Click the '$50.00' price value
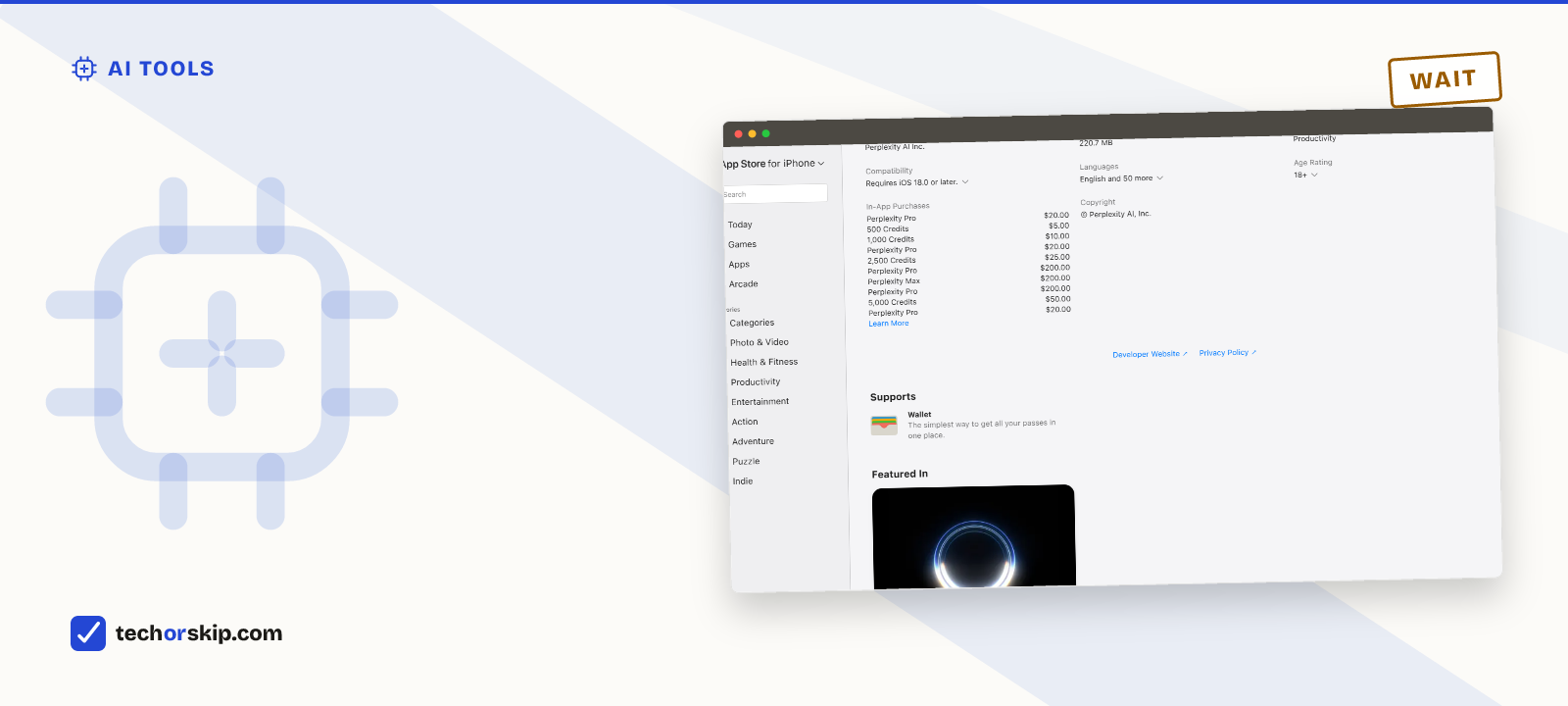 coord(1058,299)
